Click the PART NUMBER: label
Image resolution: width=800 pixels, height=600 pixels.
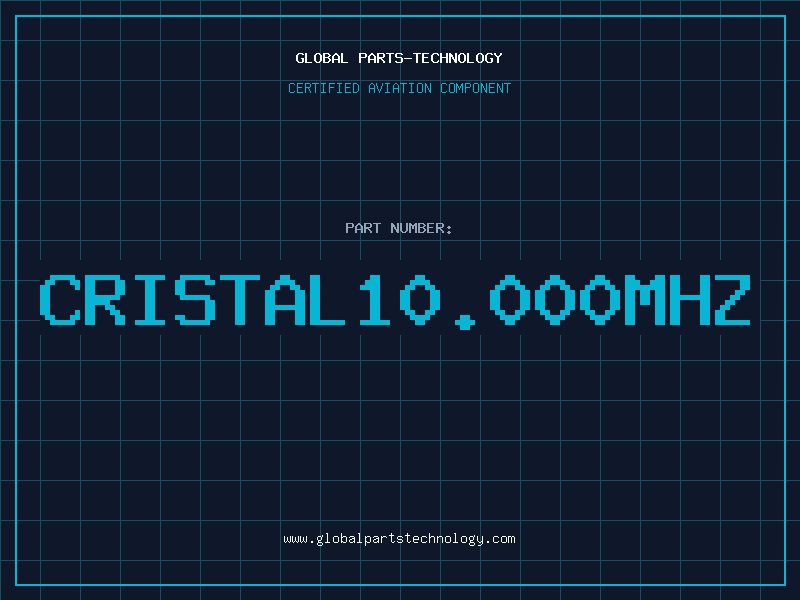398,228
